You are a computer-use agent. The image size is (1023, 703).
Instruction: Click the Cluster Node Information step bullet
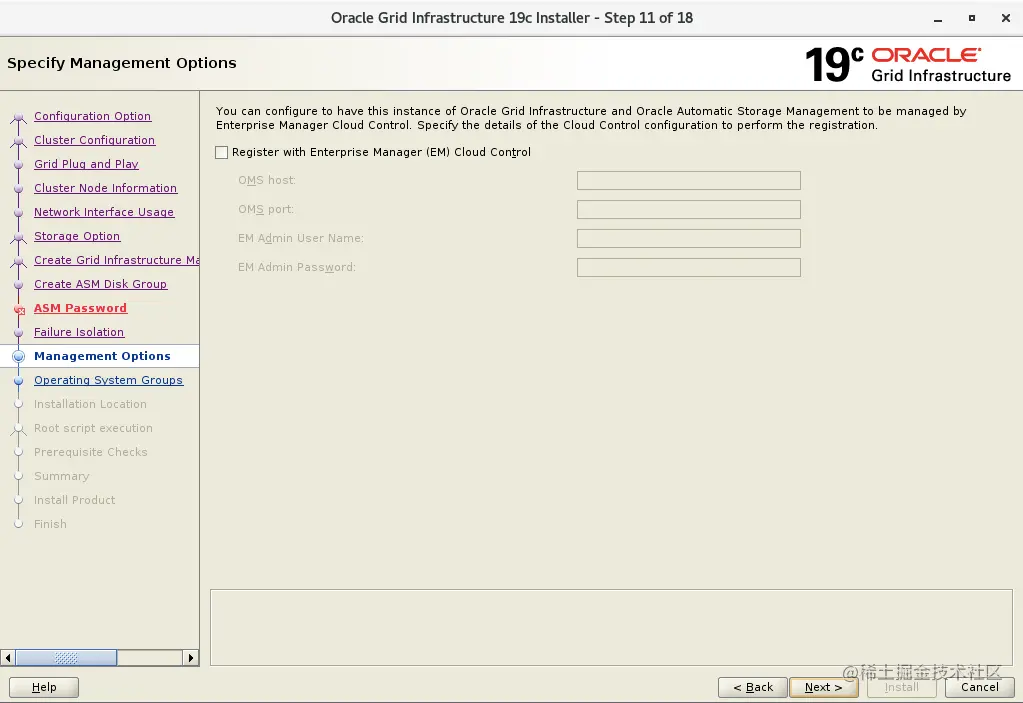[19, 189]
